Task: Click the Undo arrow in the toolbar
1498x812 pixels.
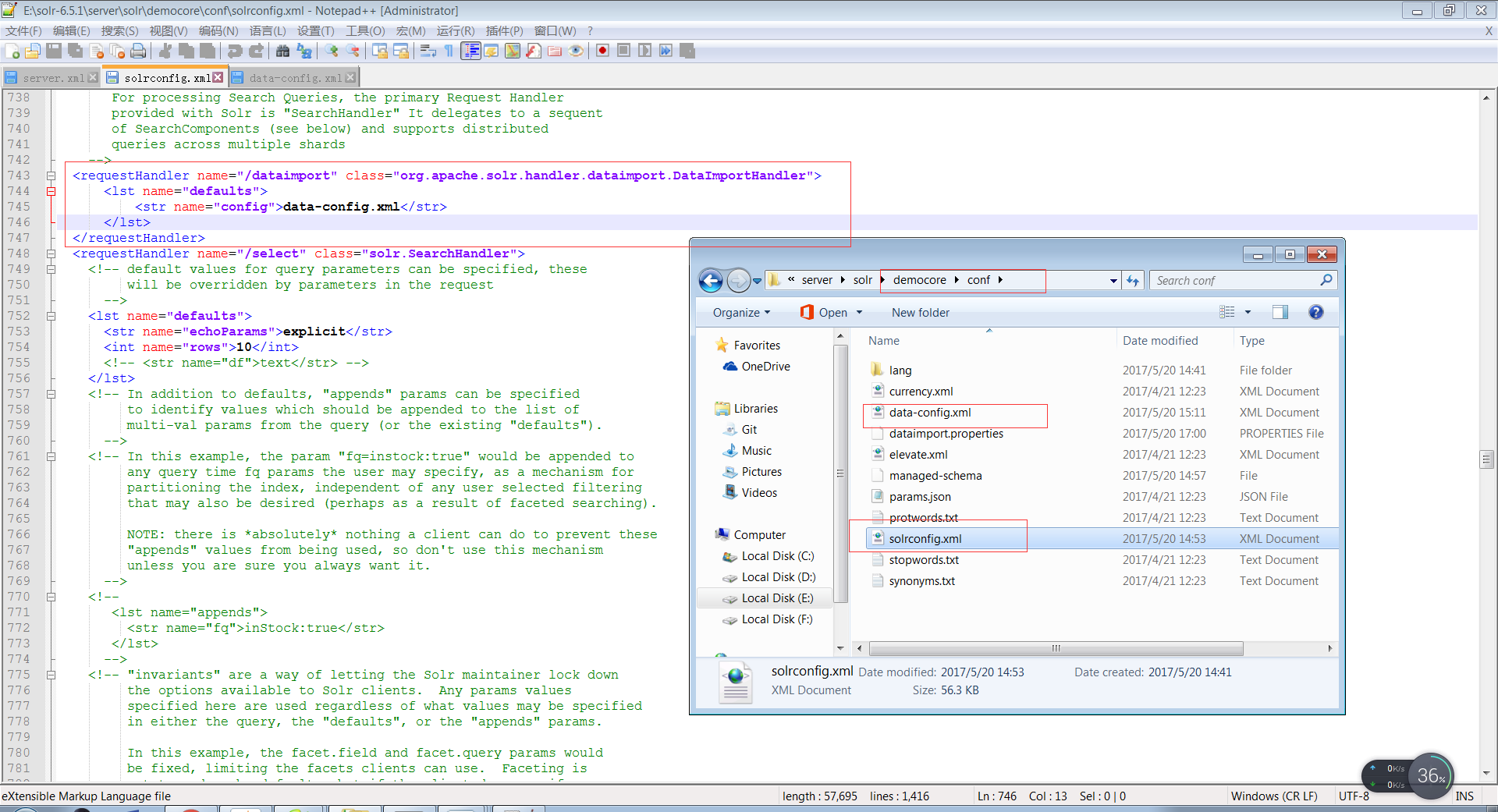Action: 234,51
